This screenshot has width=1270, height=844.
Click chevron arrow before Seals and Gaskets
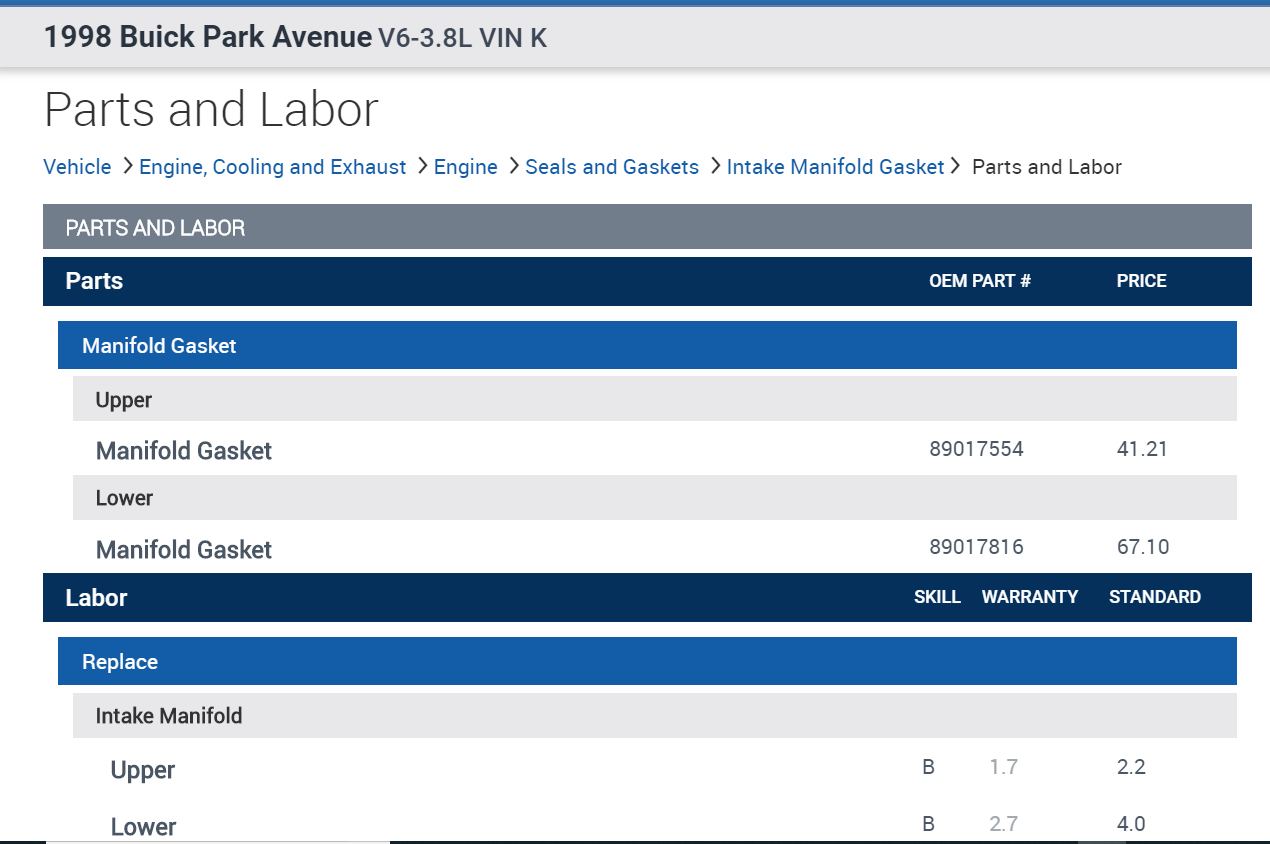514,166
